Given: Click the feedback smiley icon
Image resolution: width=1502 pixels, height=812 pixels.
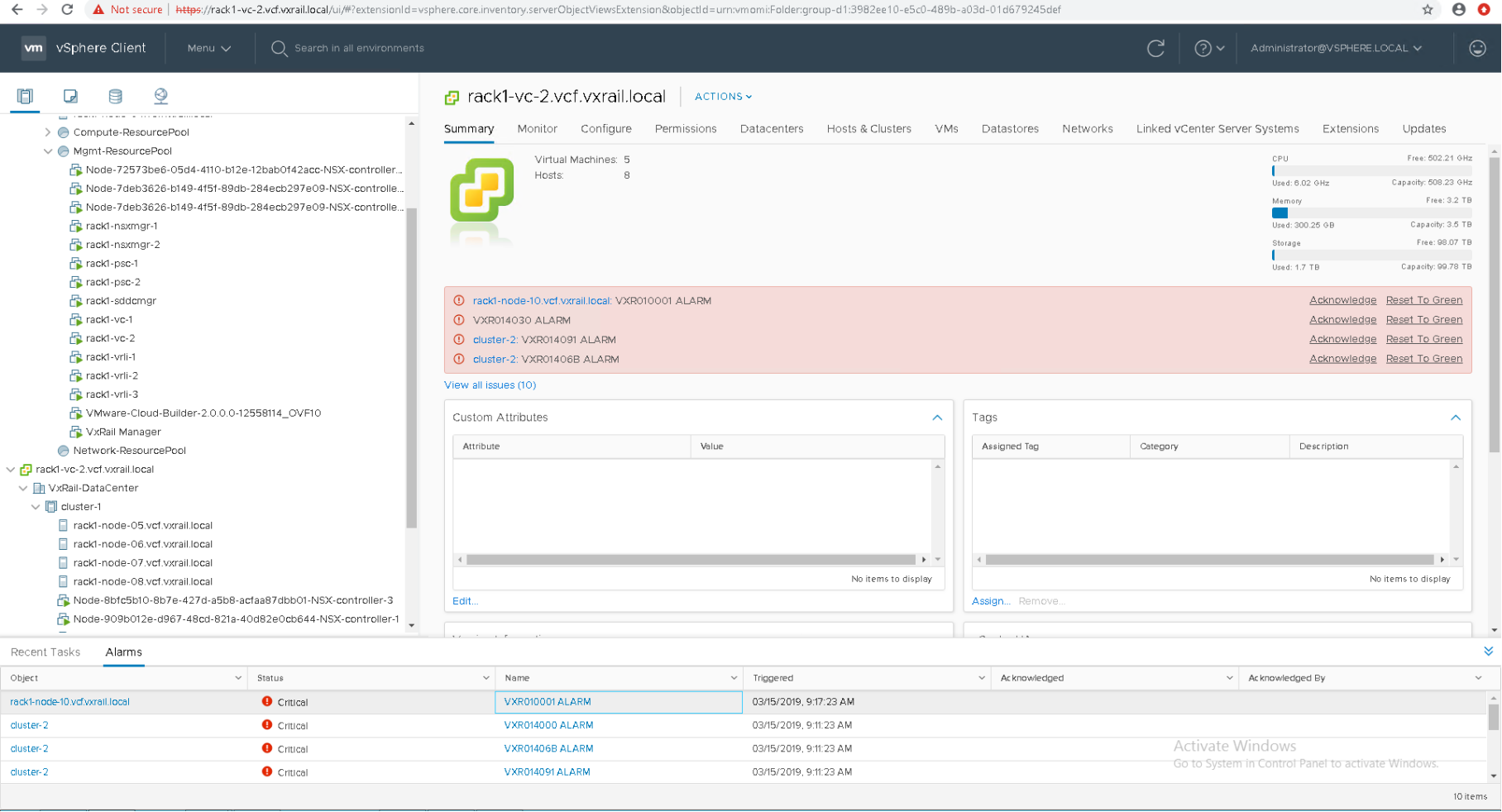Looking at the screenshot, I should tap(1477, 48).
